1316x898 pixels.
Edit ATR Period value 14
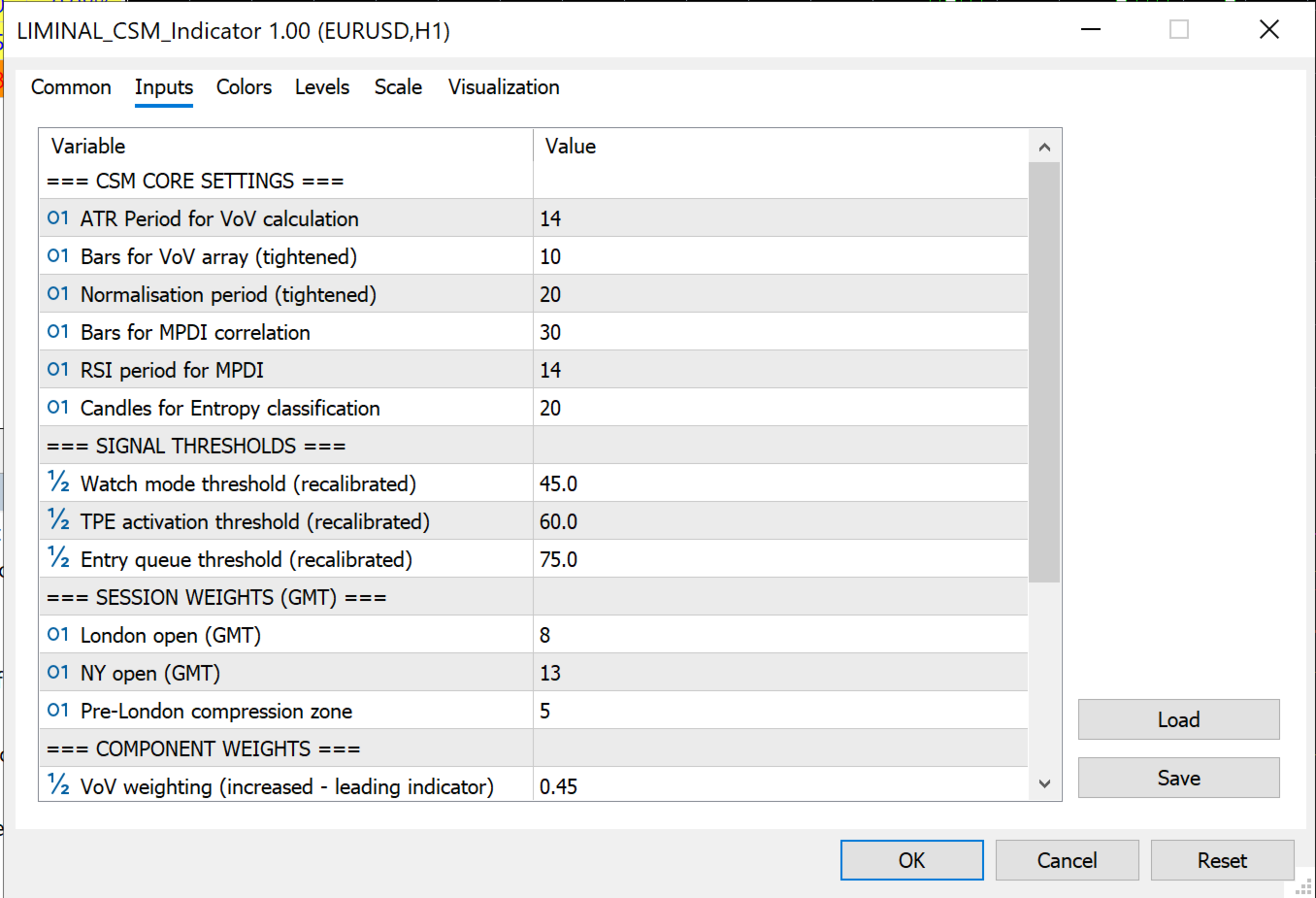(x=780, y=218)
